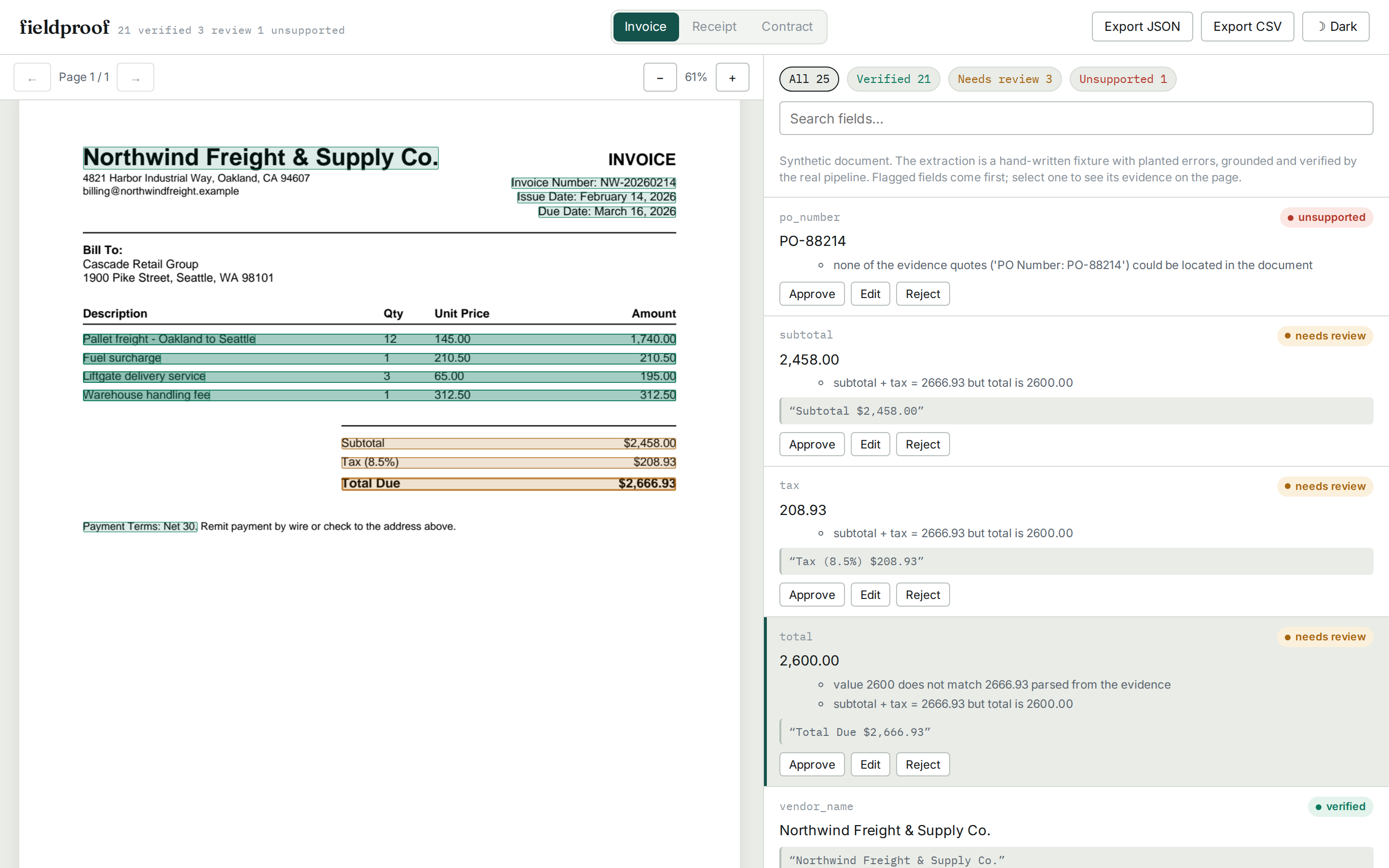Reject the subtotal field
Viewport: 1389px width, 868px height.
click(x=922, y=444)
